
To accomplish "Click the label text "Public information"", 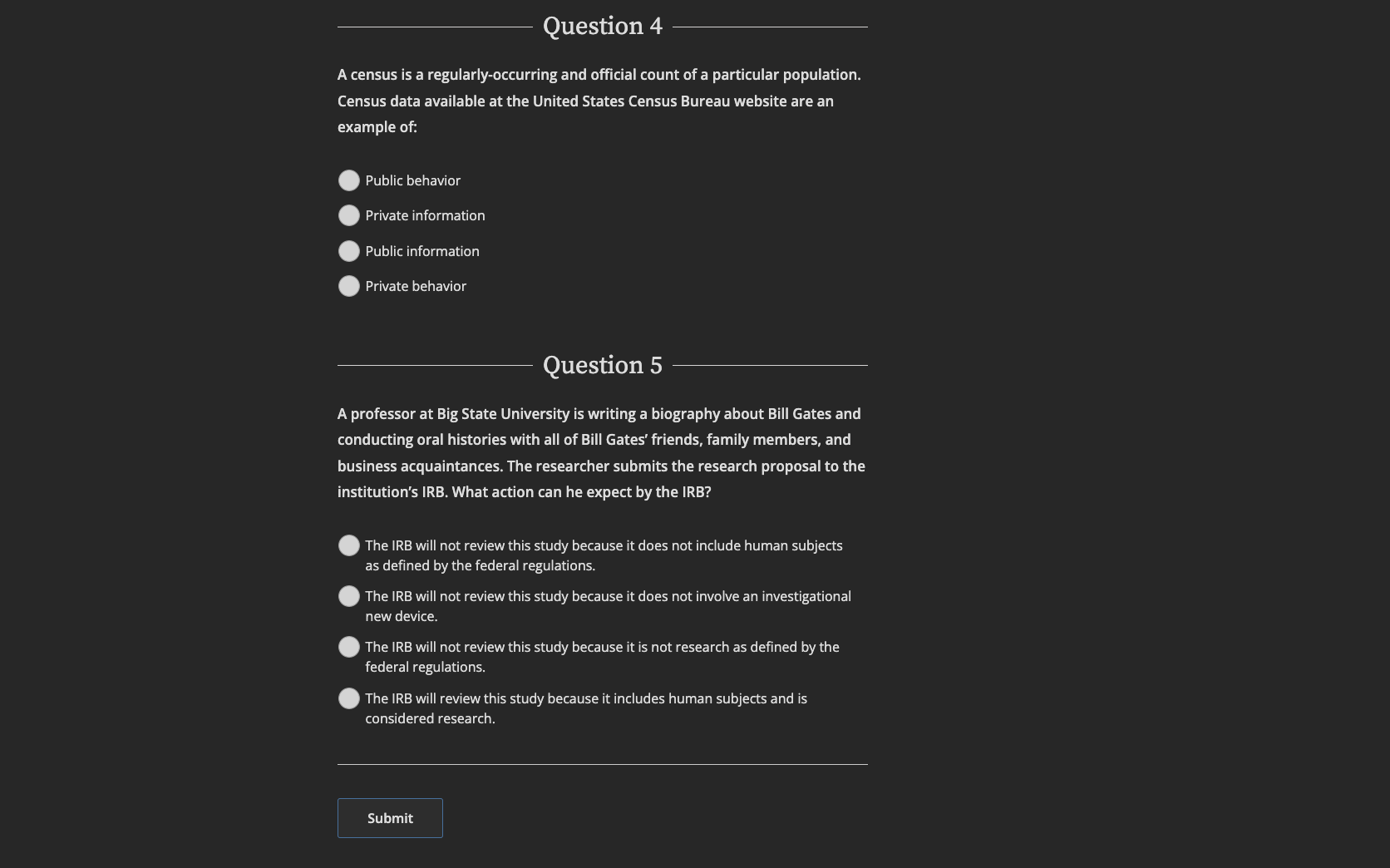I will pyautogui.click(x=421, y=251).
